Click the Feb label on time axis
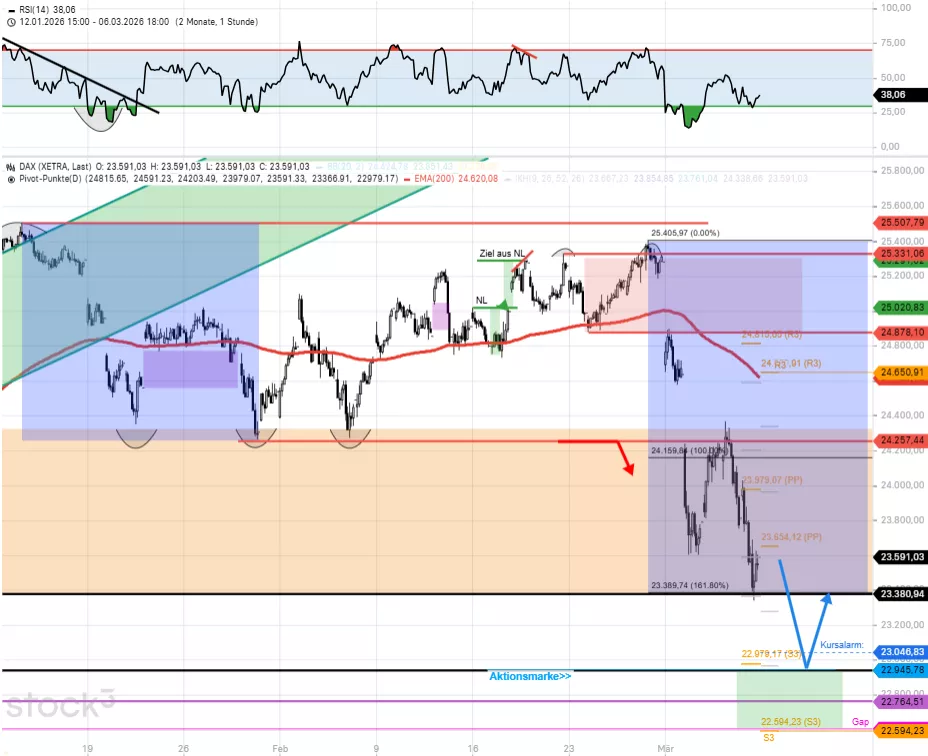 tap(280, 747)
